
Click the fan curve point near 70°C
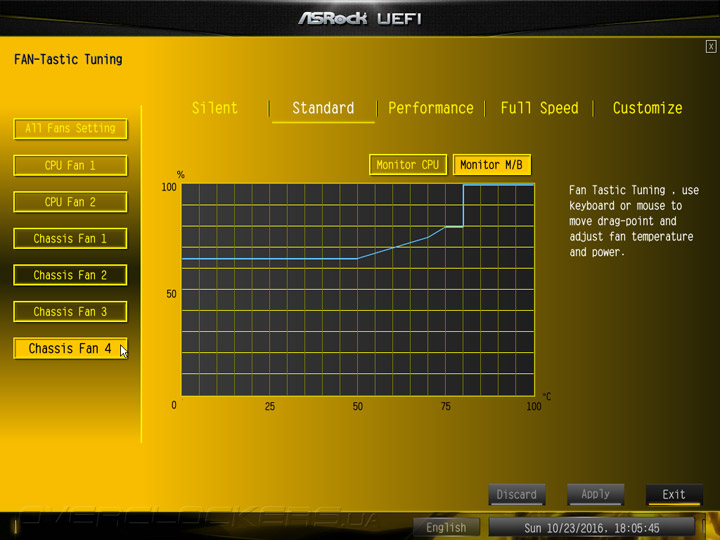click(x=428, y=237)
